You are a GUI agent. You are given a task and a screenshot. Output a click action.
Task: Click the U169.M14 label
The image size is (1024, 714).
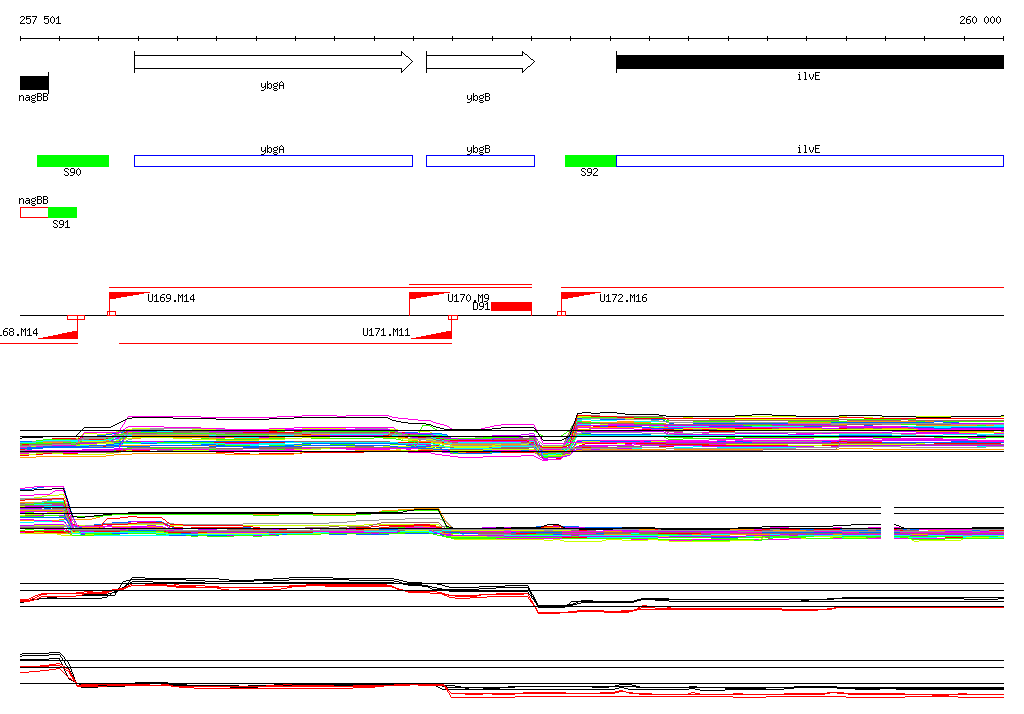[x=171, y=299]
